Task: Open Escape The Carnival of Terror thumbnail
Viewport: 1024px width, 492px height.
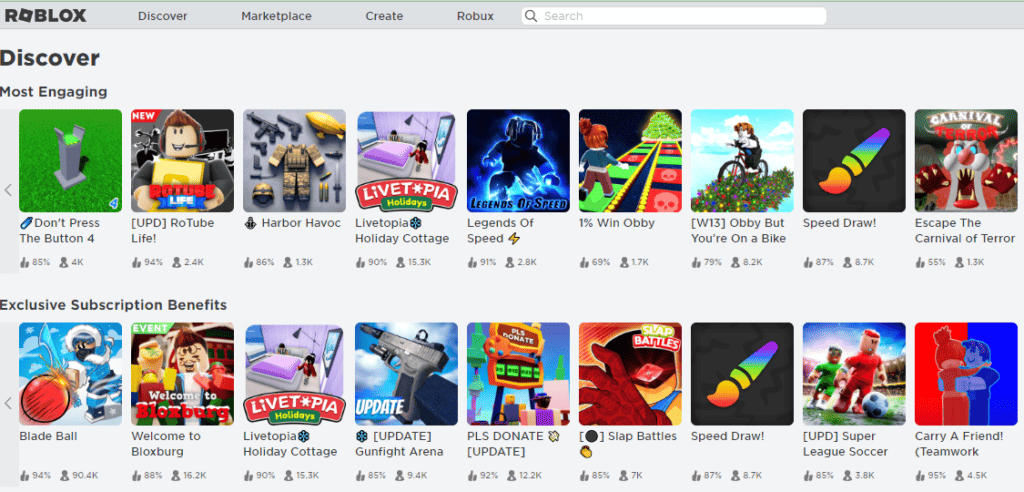Action: point(967,161)
